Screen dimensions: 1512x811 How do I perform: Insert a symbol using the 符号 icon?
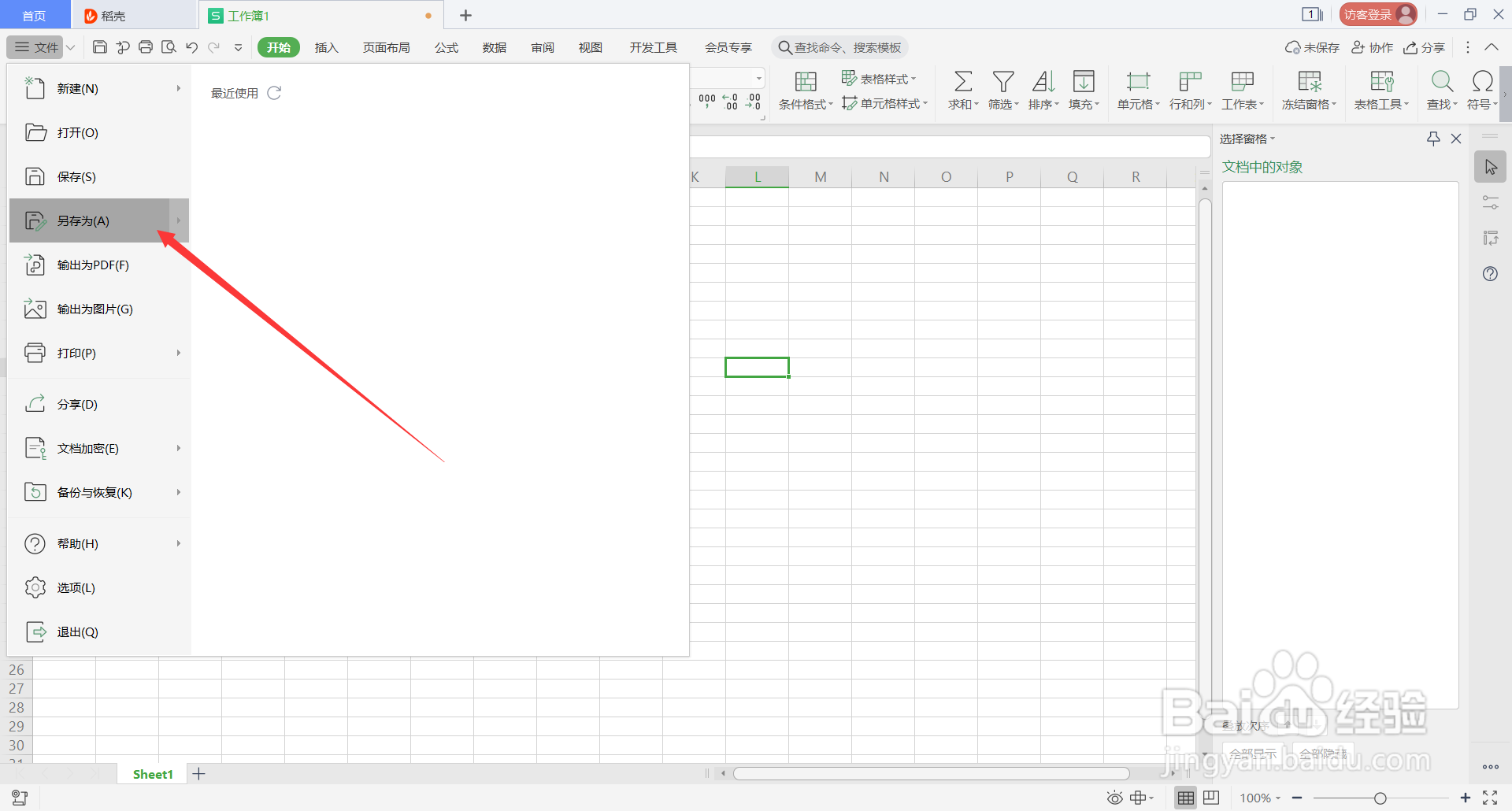[1481, 89]
